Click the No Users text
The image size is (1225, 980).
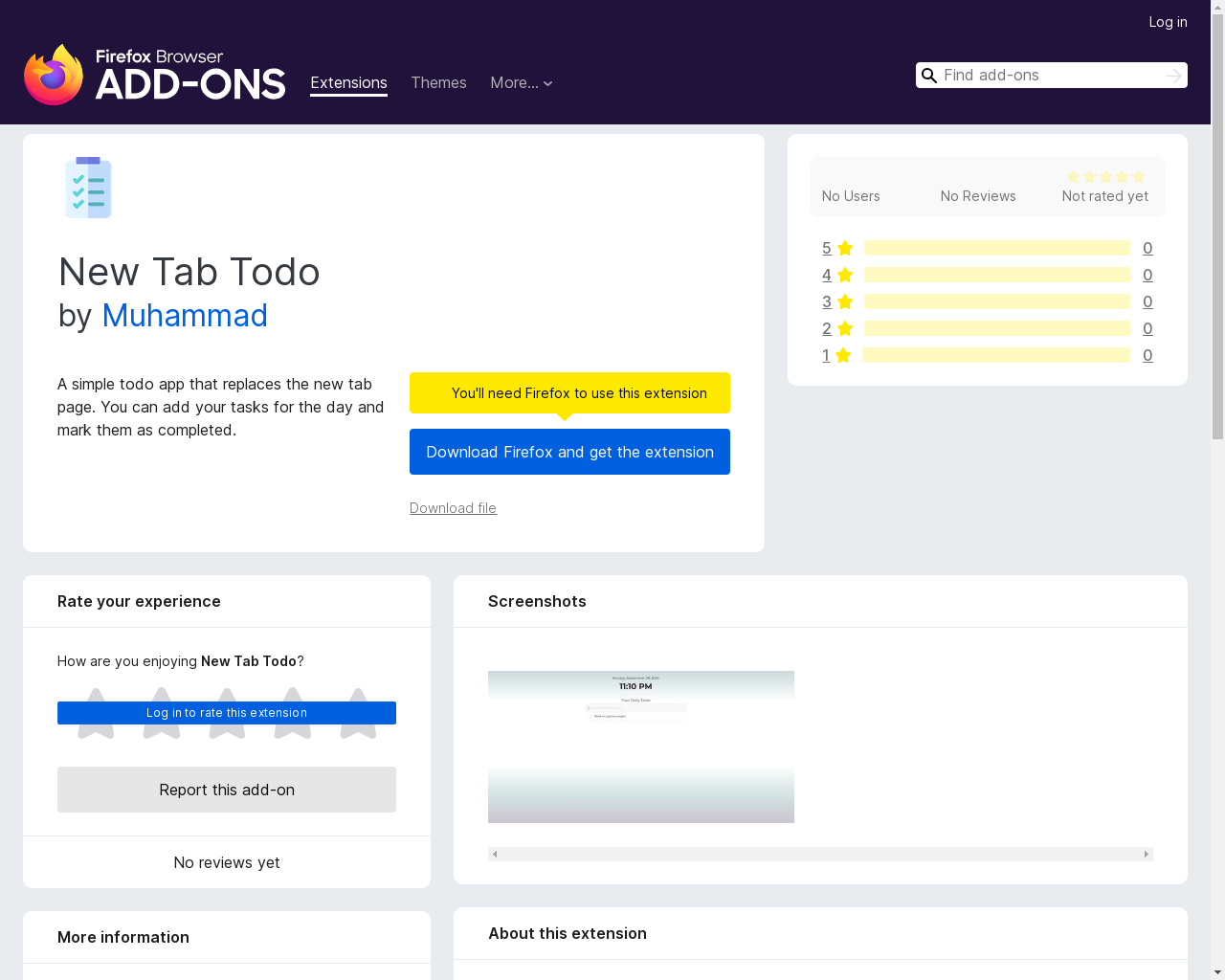851,196
